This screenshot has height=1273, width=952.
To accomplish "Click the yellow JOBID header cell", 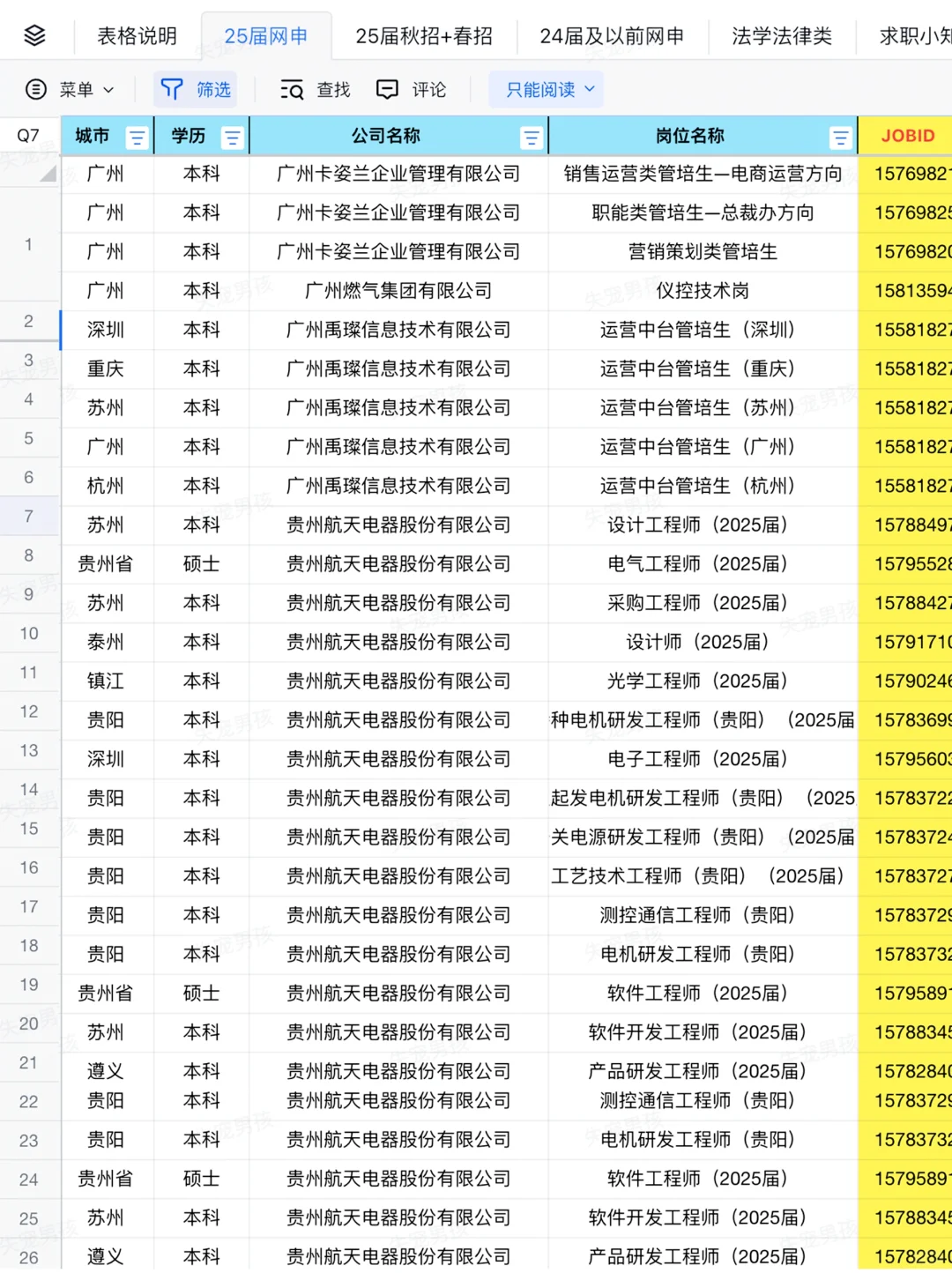I will [x=908, y=137].
